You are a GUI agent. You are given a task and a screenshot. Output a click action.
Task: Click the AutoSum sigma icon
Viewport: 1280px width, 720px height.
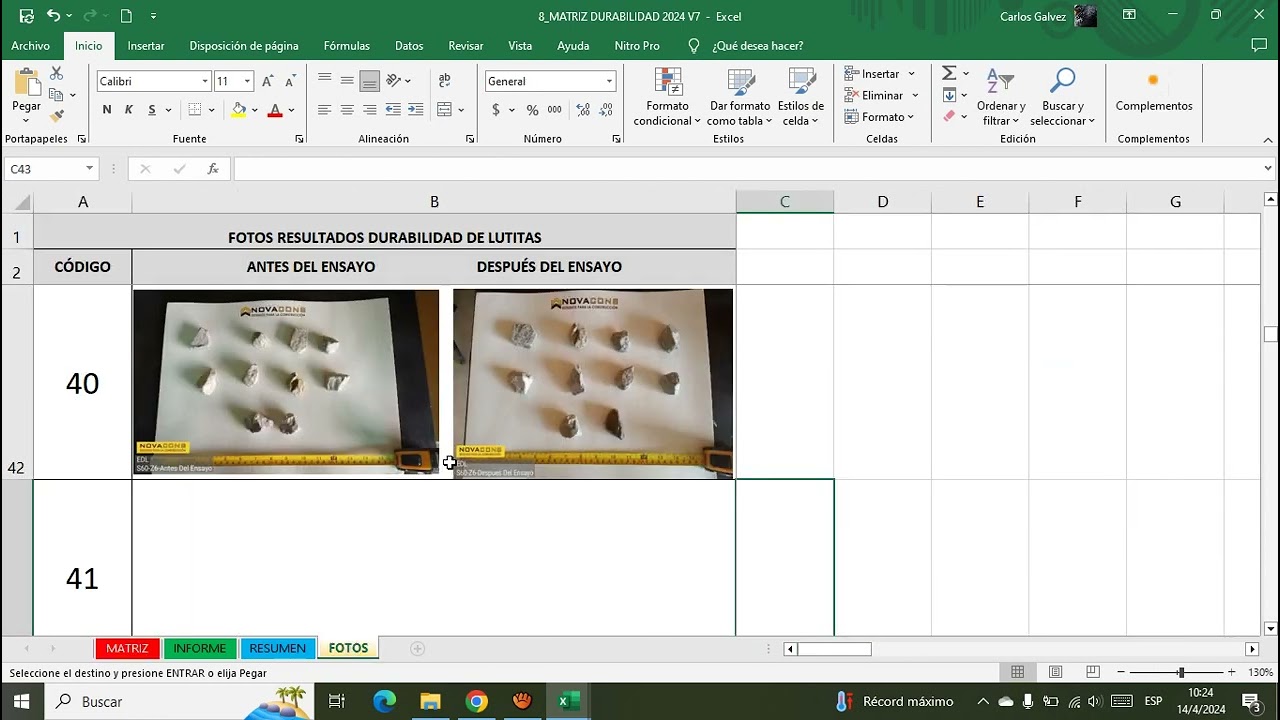coord(949,73)
